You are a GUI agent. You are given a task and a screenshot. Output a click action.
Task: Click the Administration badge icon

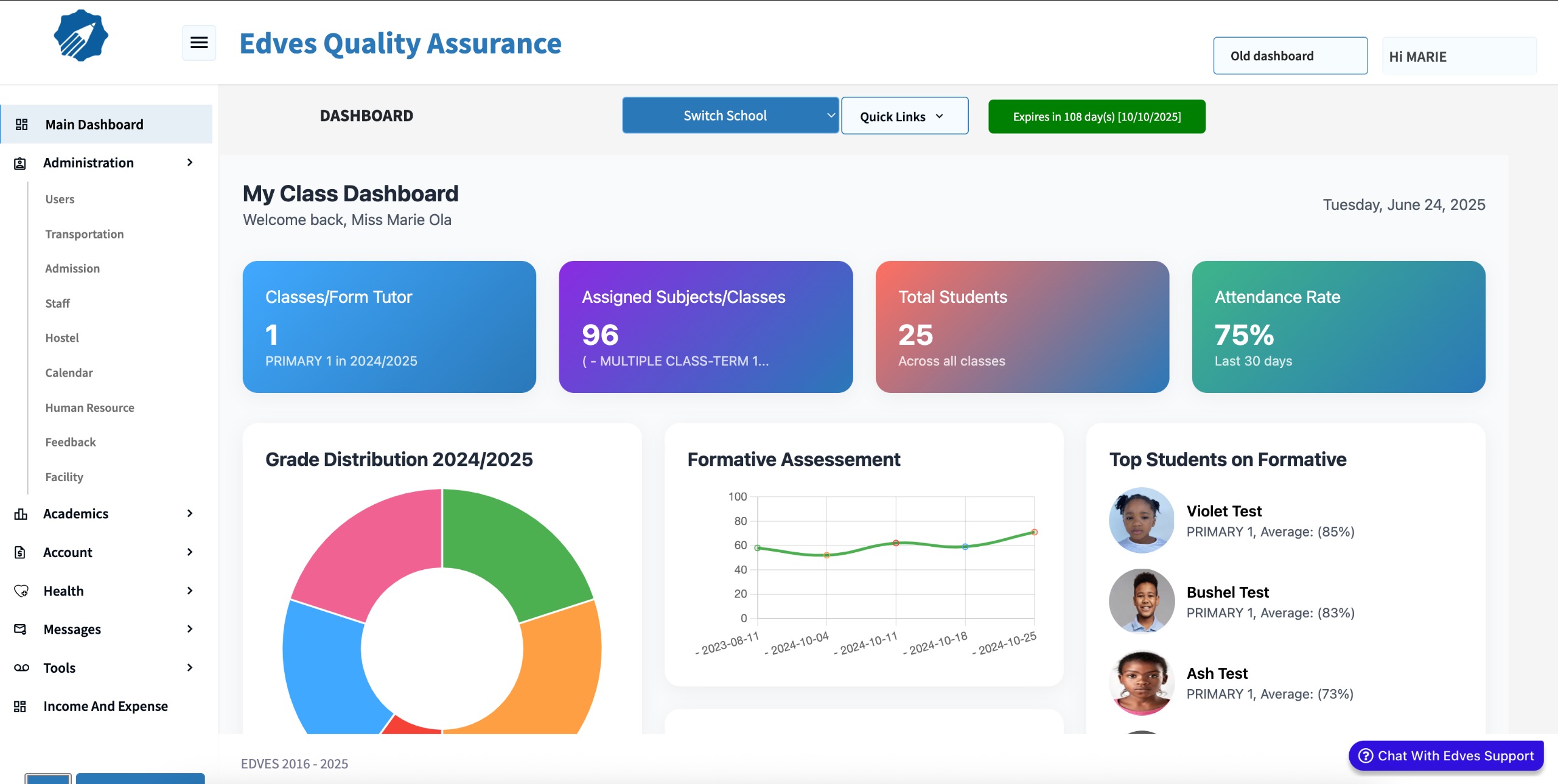(20, 163)
